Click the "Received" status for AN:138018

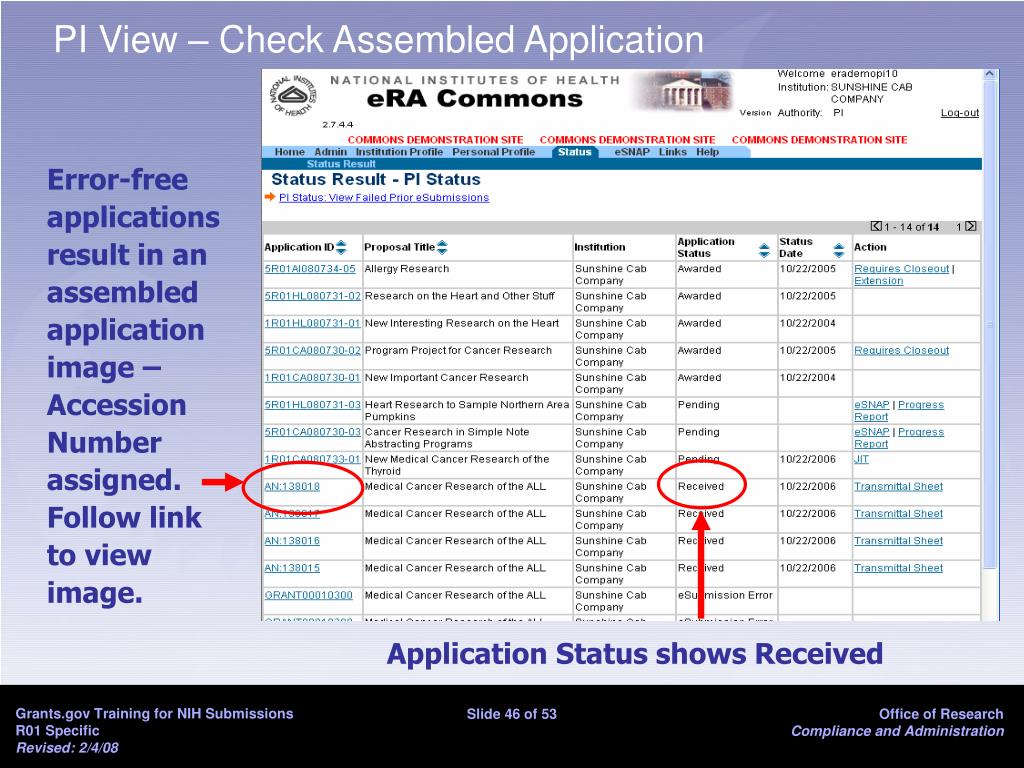(x=701, y=487)
